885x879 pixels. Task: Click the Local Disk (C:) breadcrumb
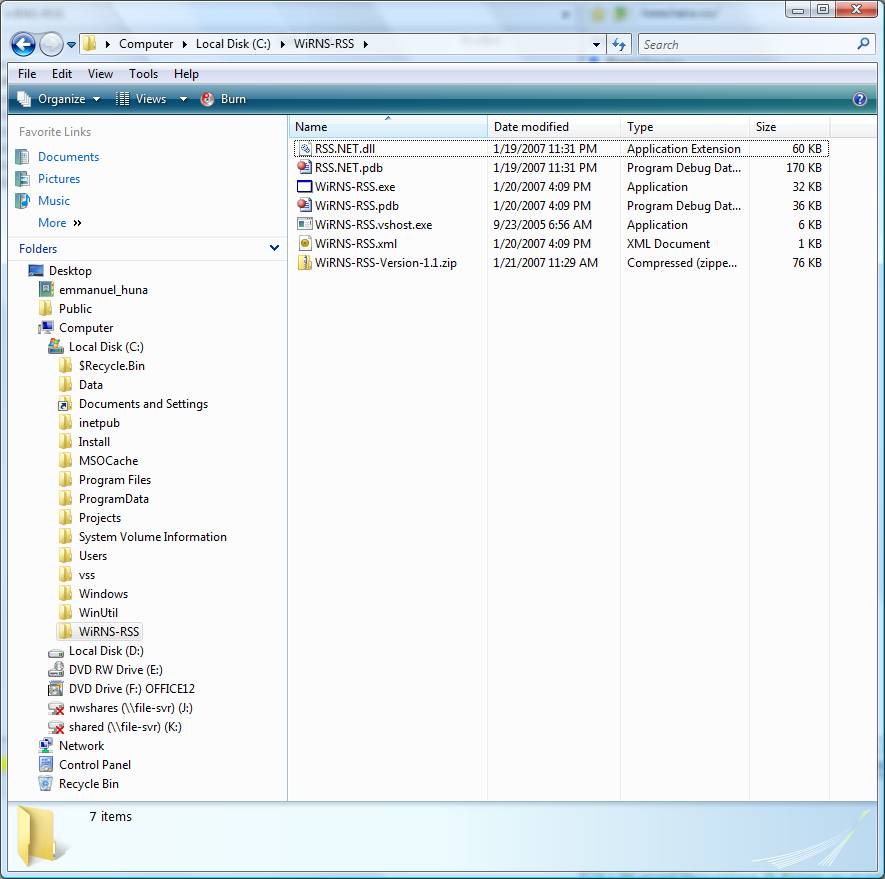point(233,44)
